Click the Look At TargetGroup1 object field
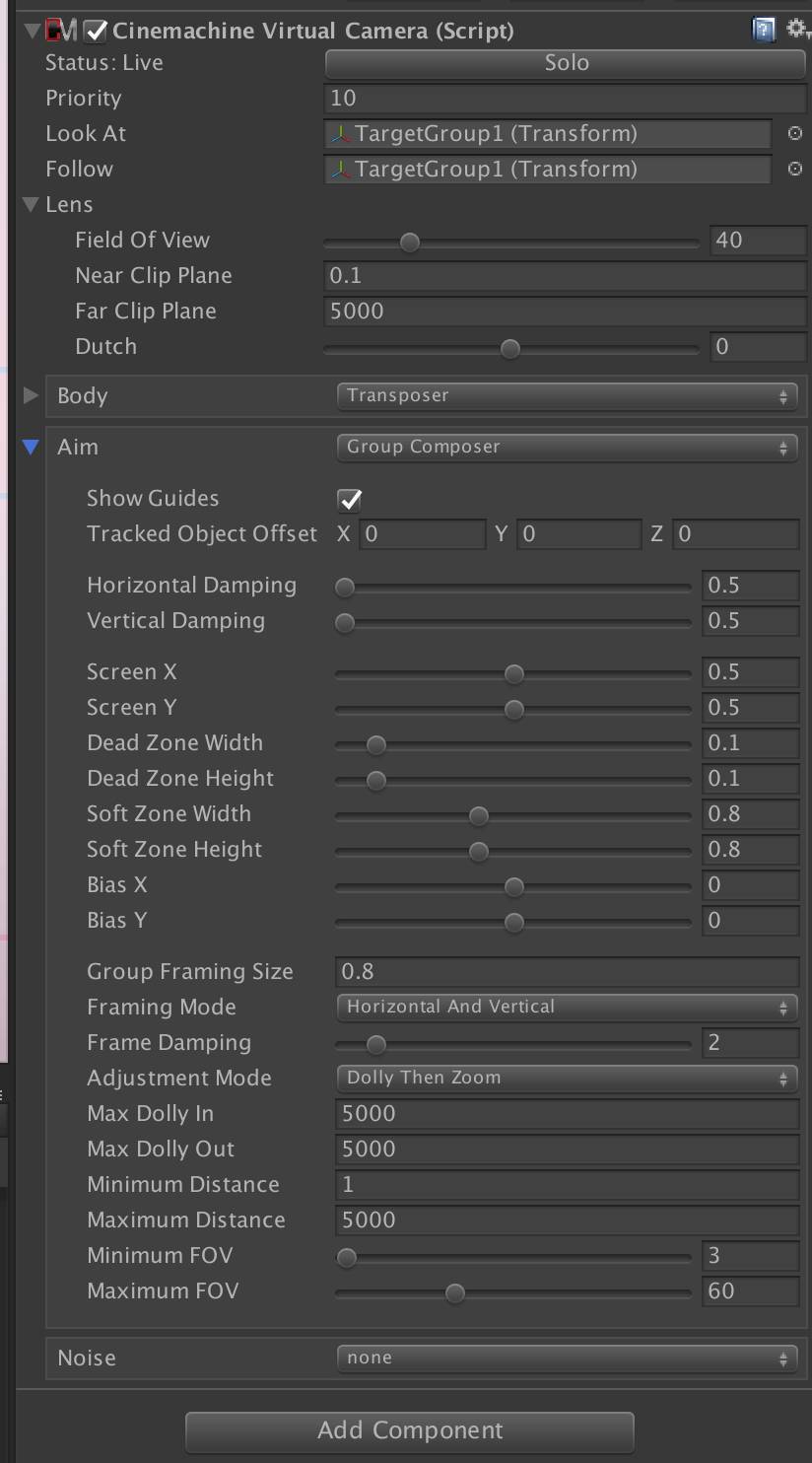 (x=548, y=134)
